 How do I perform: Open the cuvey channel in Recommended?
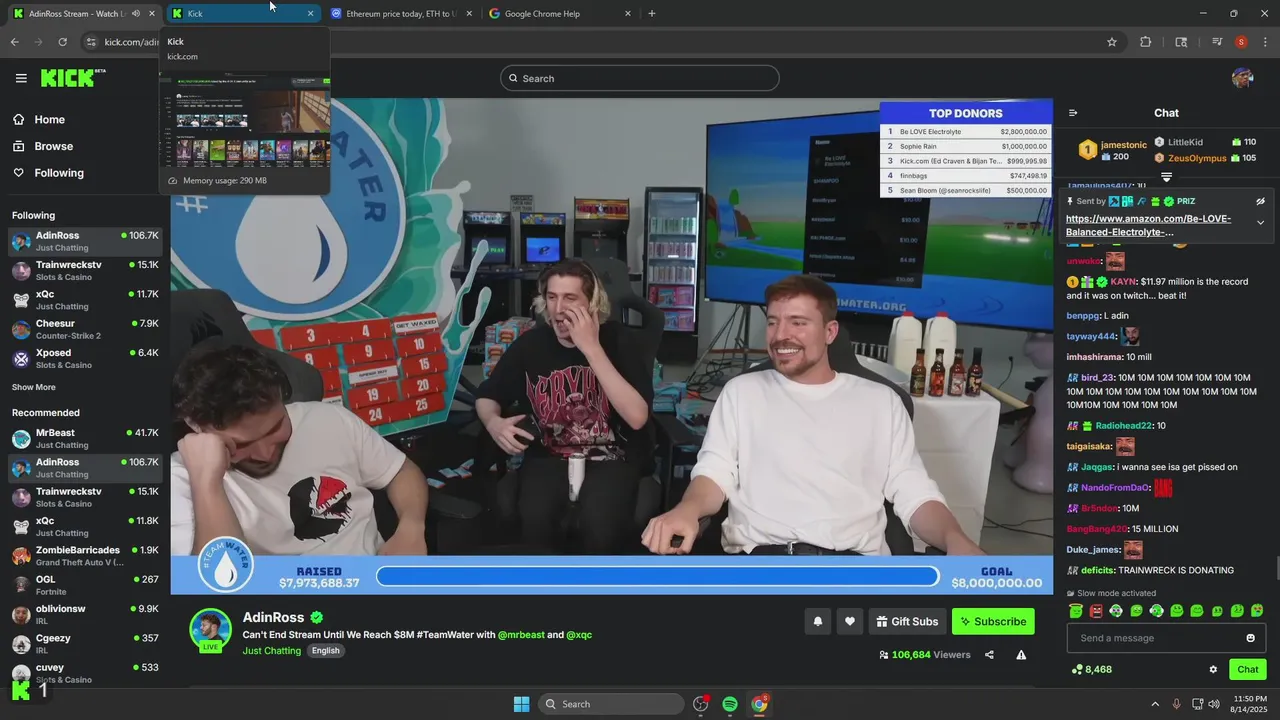click(x=85, y=673)
